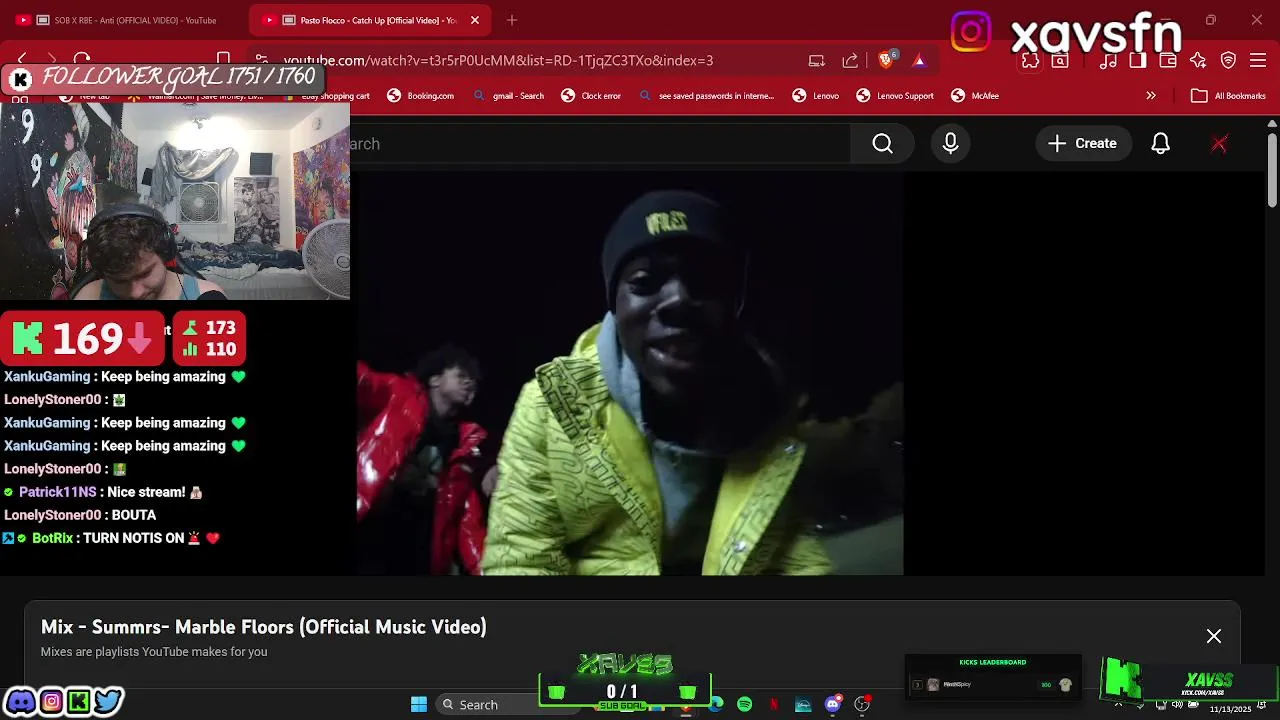
Task: Open Disney+ from the taskbar
Action: tap(803, 704)
